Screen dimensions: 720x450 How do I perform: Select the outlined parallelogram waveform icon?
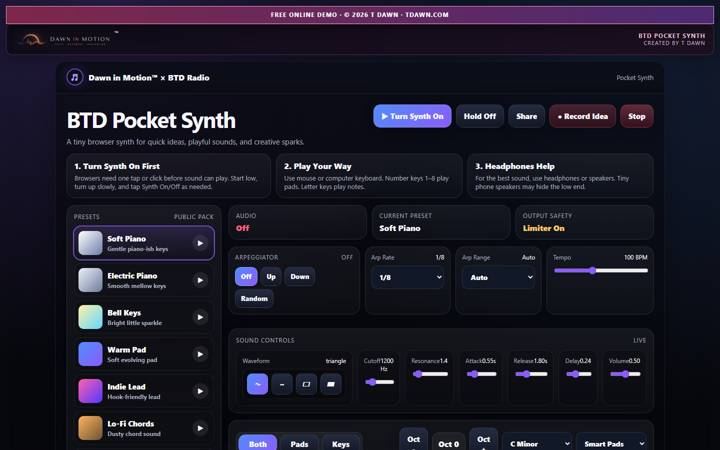pos(306,384)
